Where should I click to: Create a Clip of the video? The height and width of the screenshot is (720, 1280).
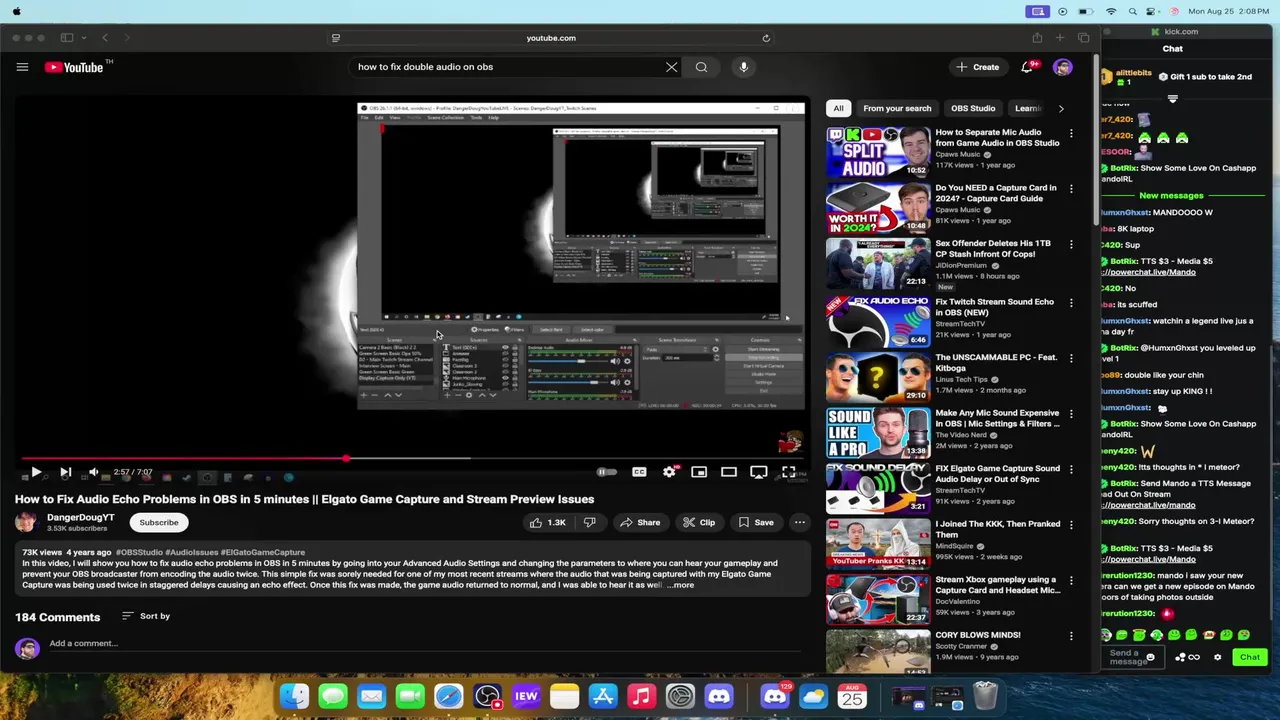click(x=699, y=522)
